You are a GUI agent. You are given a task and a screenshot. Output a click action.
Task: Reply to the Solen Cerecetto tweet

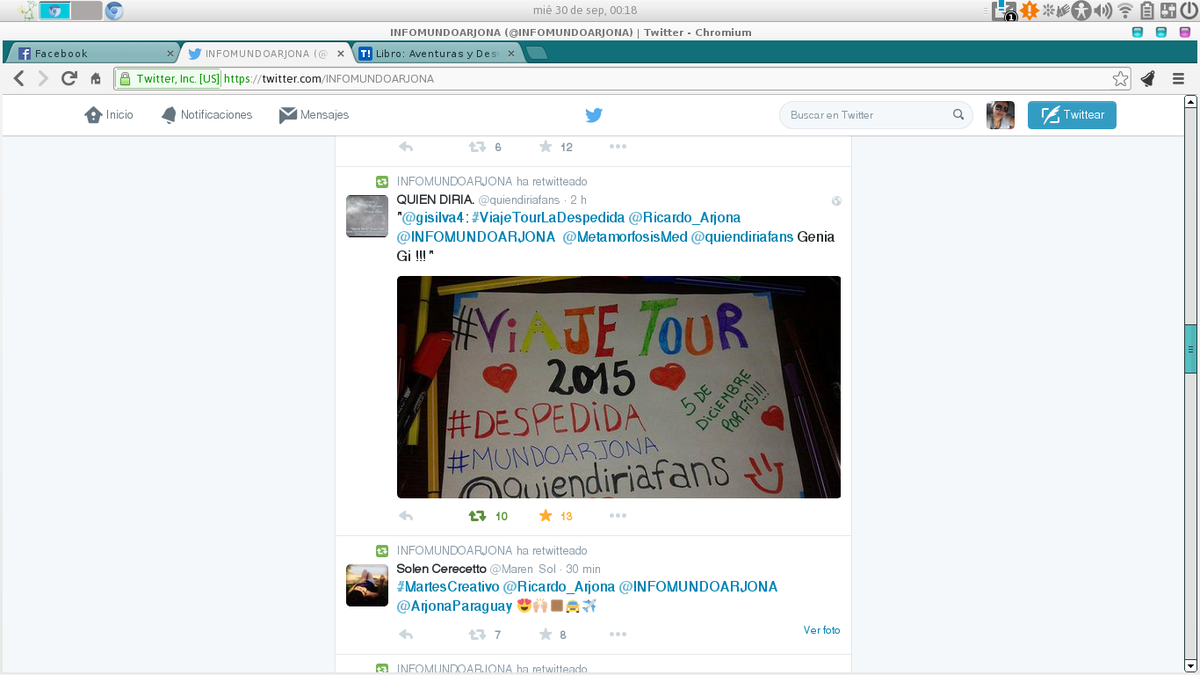(406, 634)
